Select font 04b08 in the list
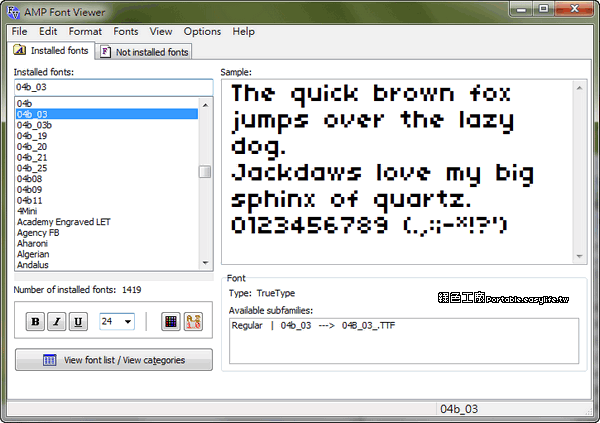 [x=107, y=178]
